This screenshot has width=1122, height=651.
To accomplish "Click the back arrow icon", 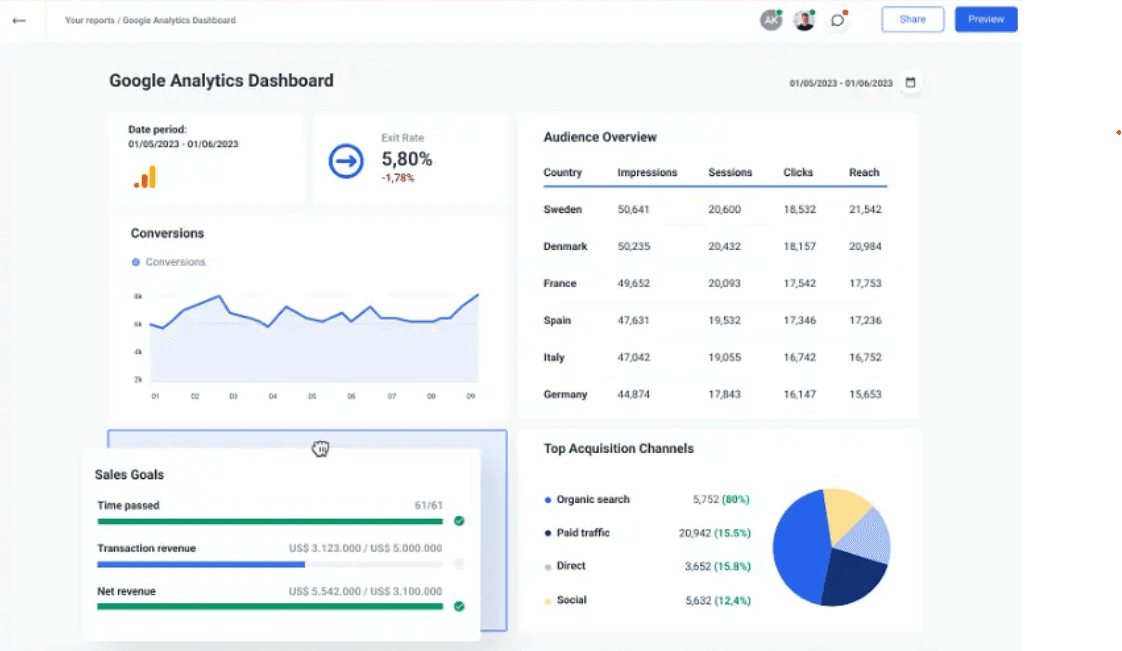I will pyautogui.click(x=19, y=20).
